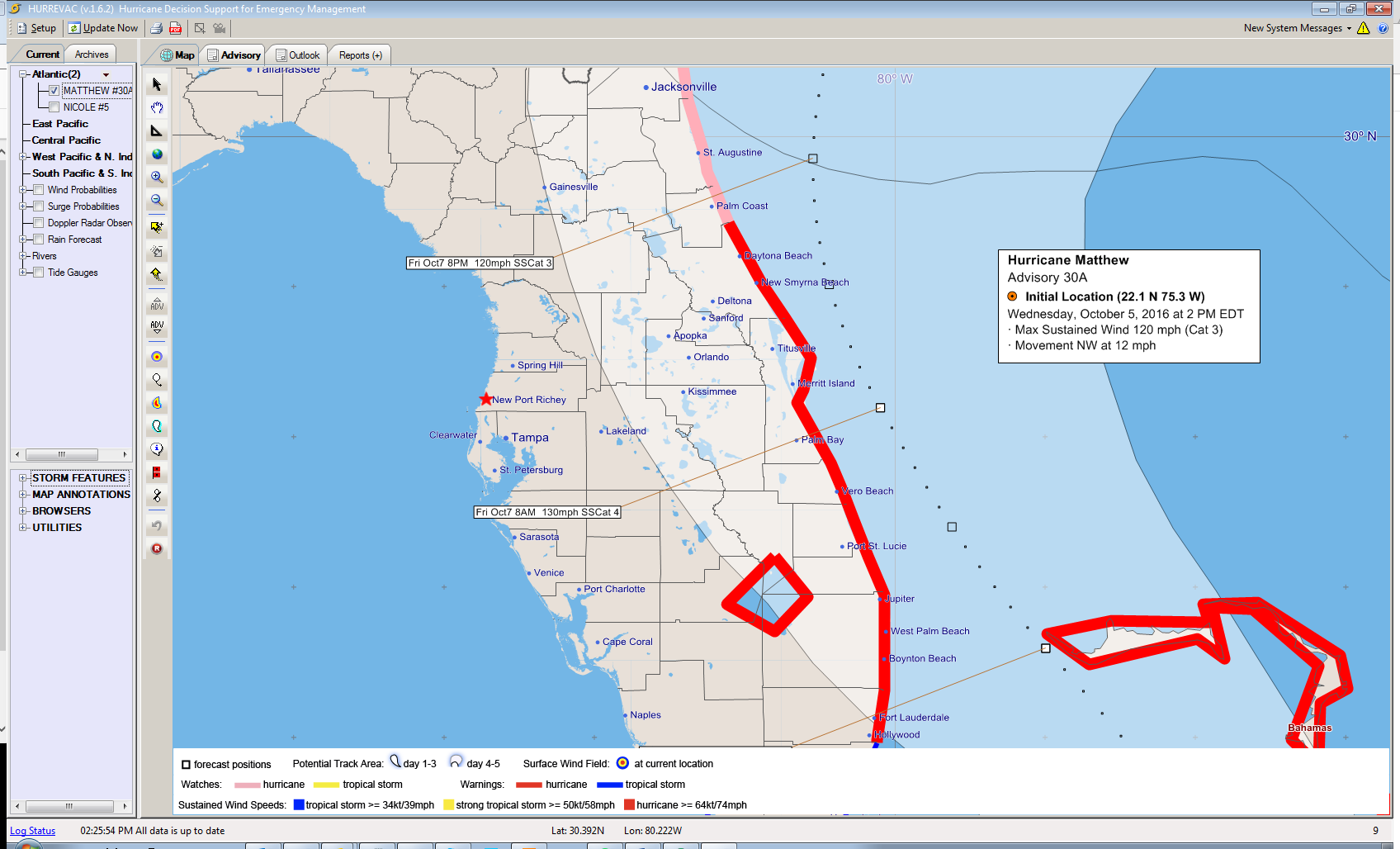
Task: Click the Update Now button
Action: tap(103, 28)
